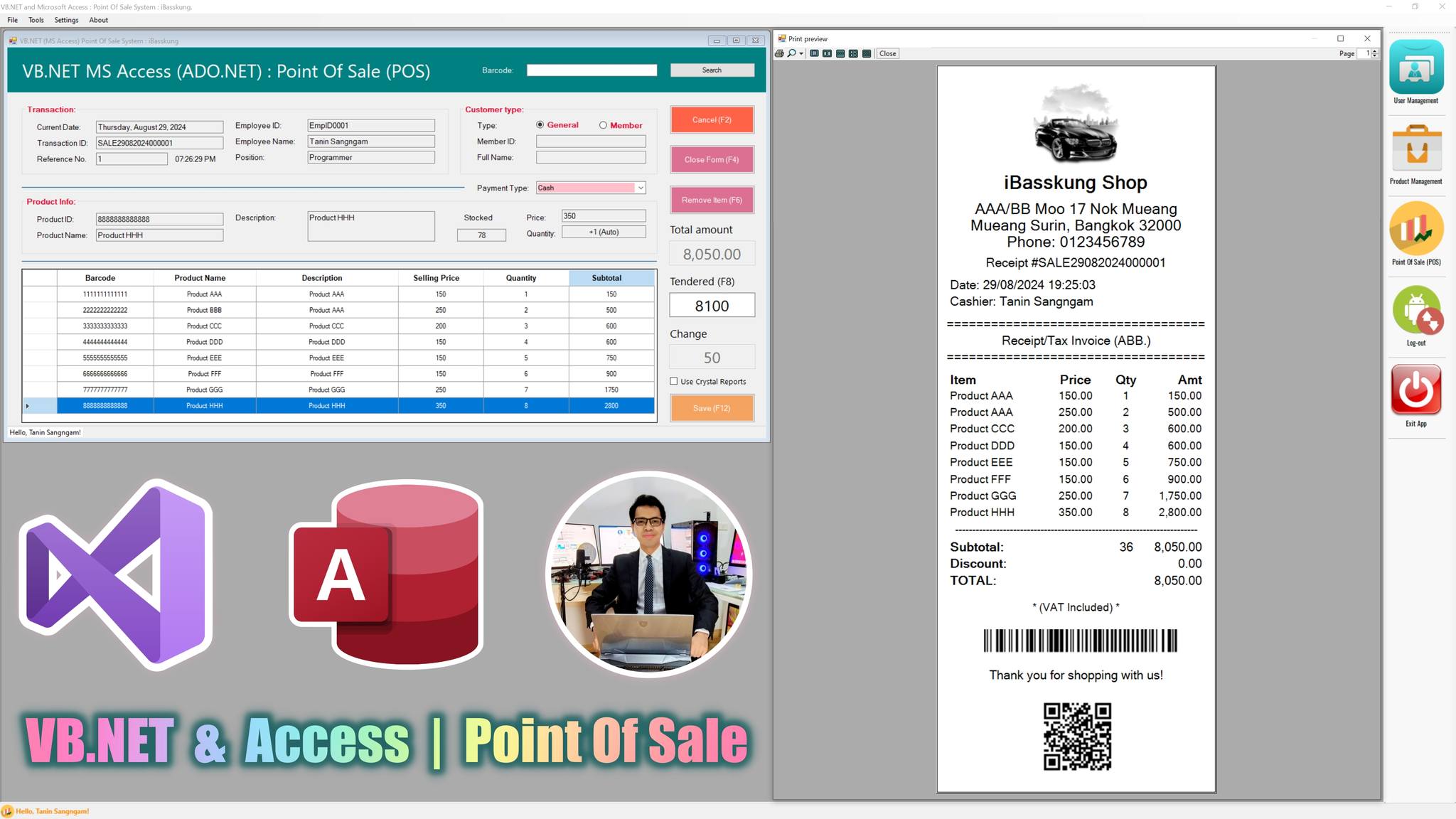Select the General customer type radio

540,125
